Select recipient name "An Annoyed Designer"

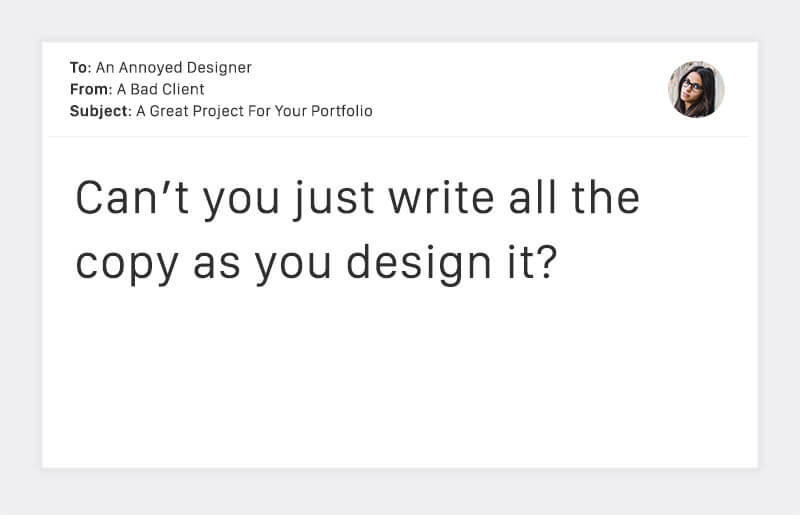(174, 68)
